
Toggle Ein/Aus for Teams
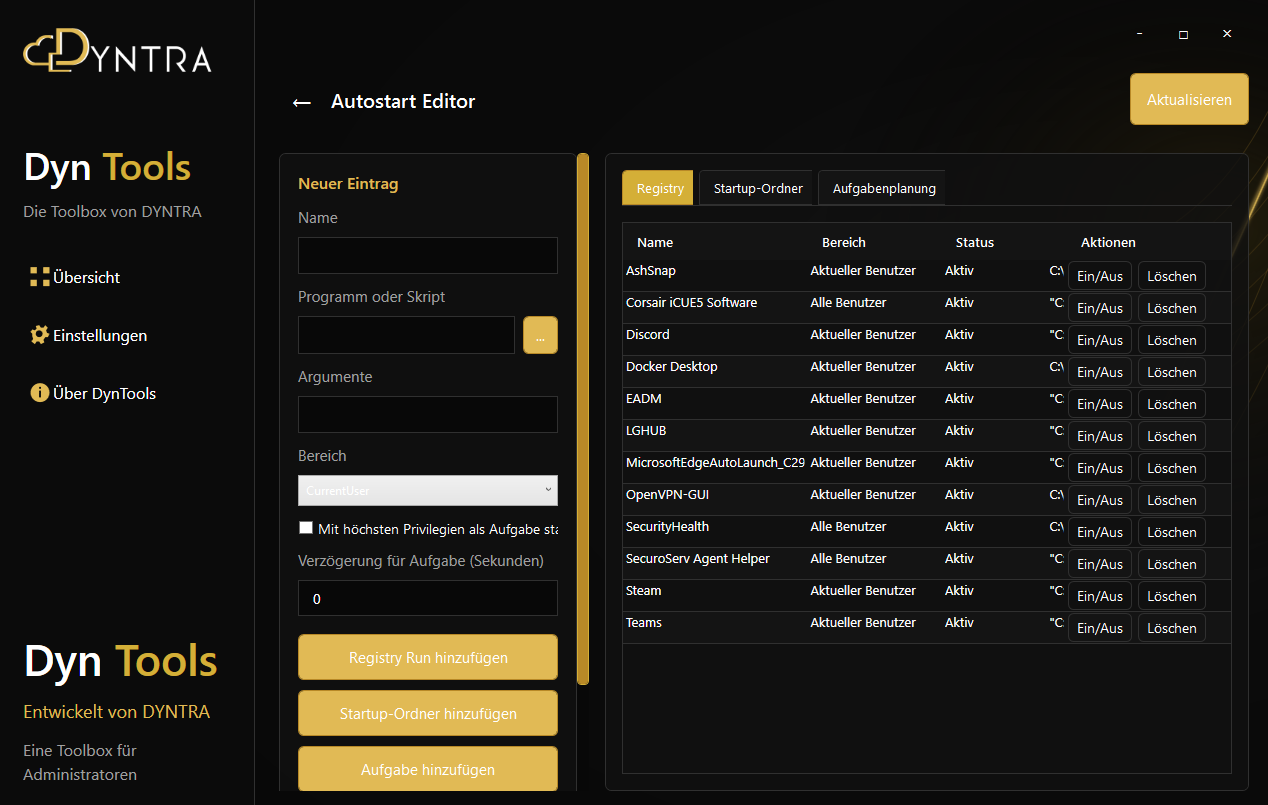pos(1100,628)
